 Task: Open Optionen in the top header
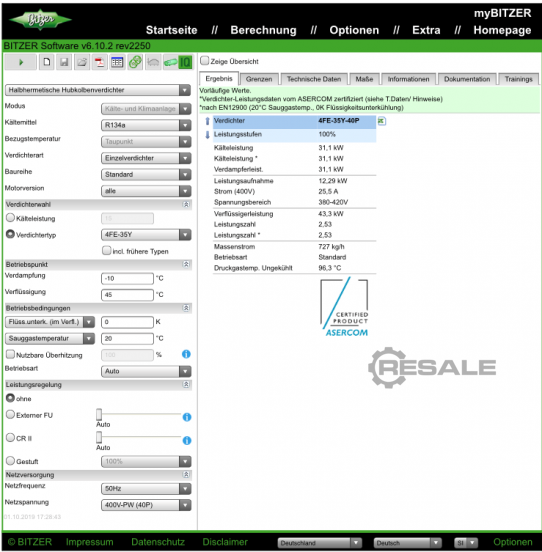click(354, 30)
